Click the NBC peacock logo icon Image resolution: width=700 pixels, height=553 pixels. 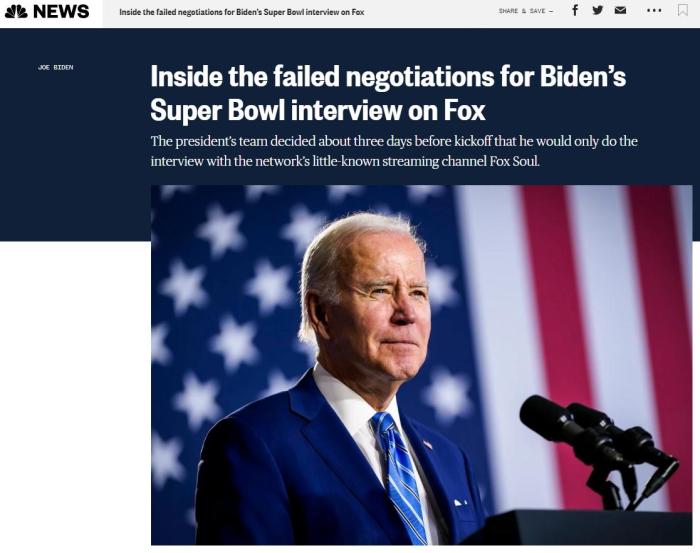(x=16, y=12)
